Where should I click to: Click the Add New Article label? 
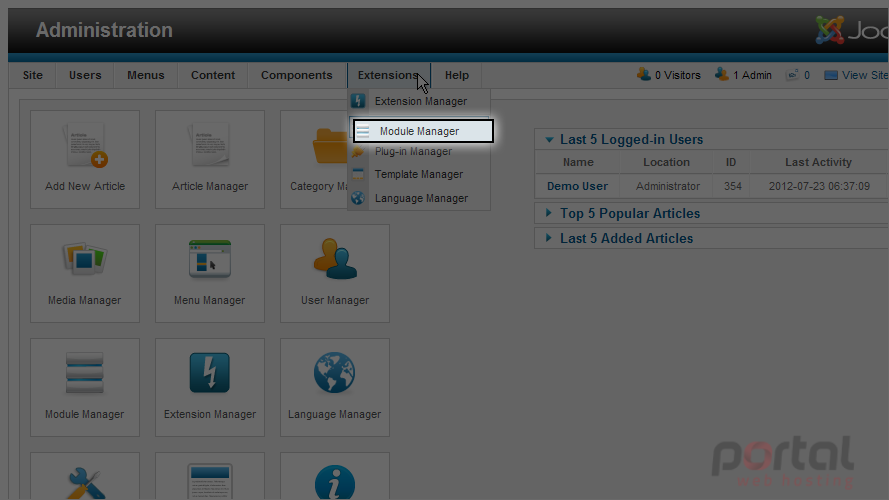85,186
